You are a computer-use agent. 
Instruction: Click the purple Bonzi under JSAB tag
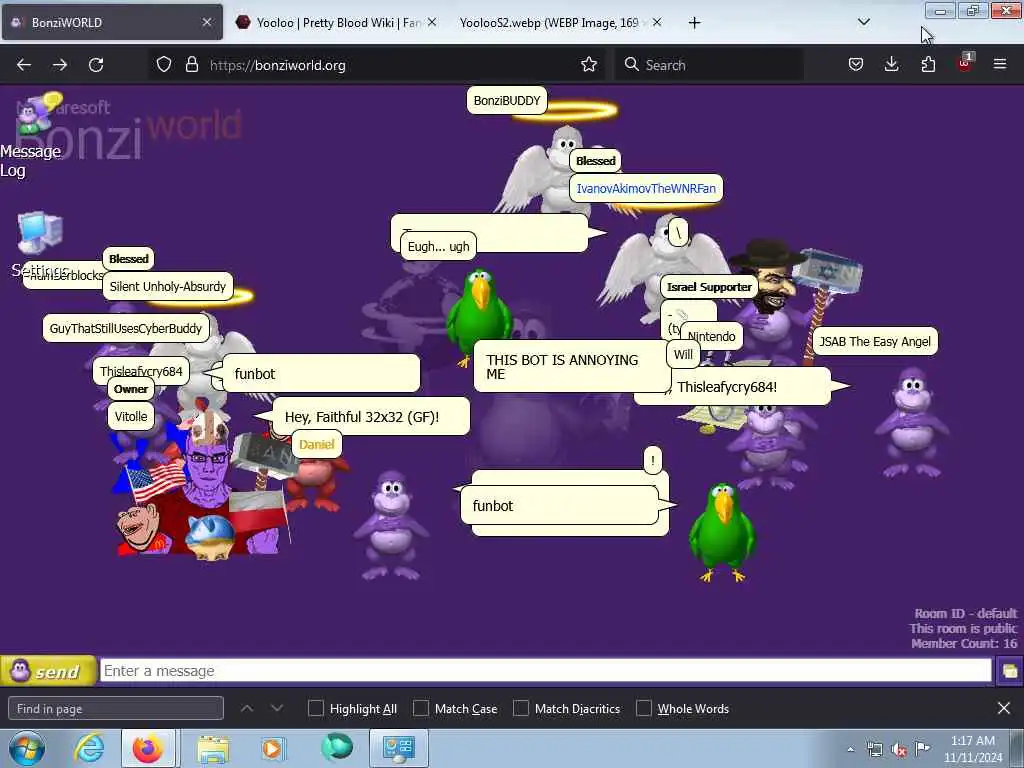click(912, 423)
